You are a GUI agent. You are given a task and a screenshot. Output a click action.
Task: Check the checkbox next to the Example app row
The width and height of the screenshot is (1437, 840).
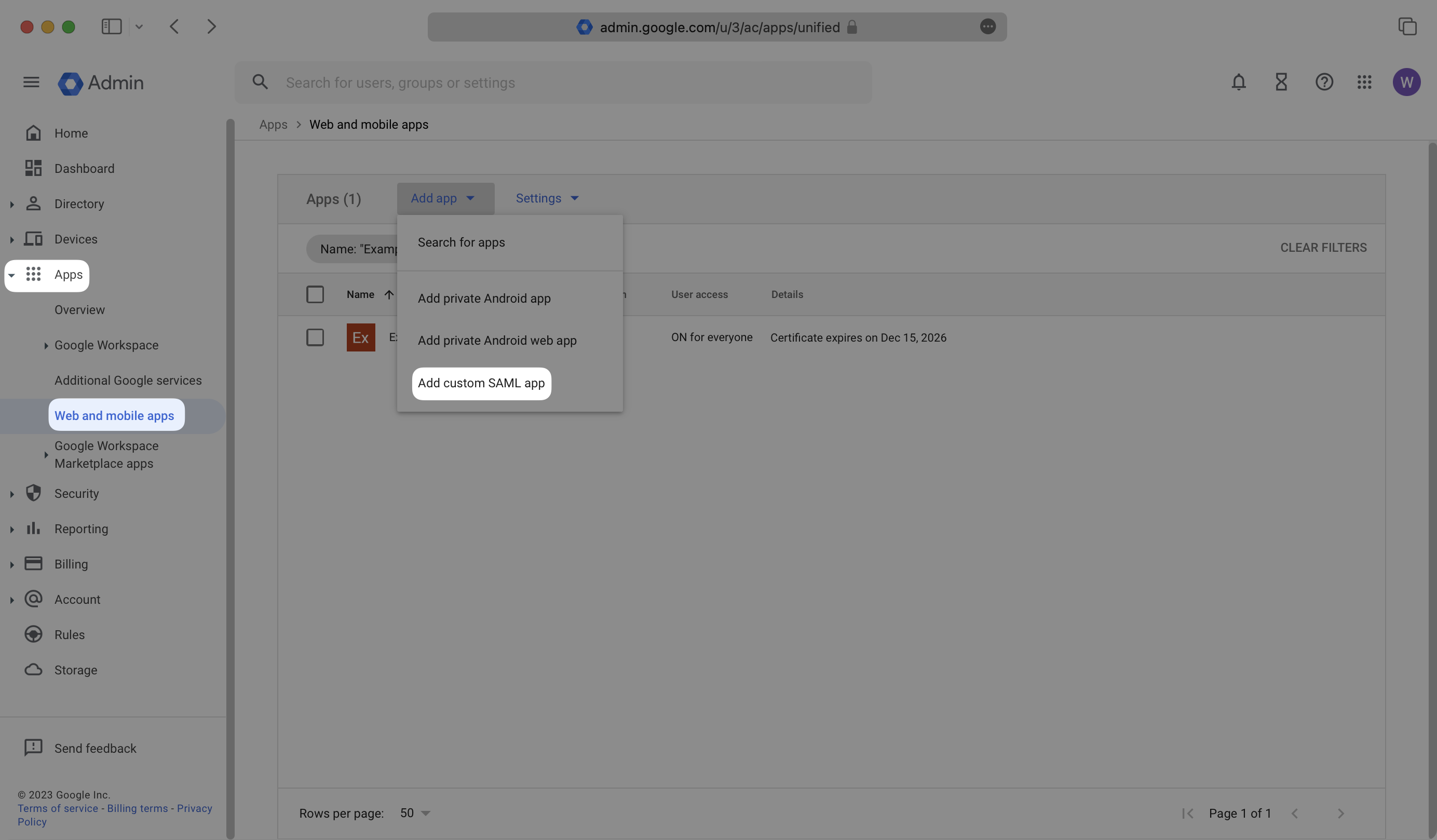(x=315, y=337)
